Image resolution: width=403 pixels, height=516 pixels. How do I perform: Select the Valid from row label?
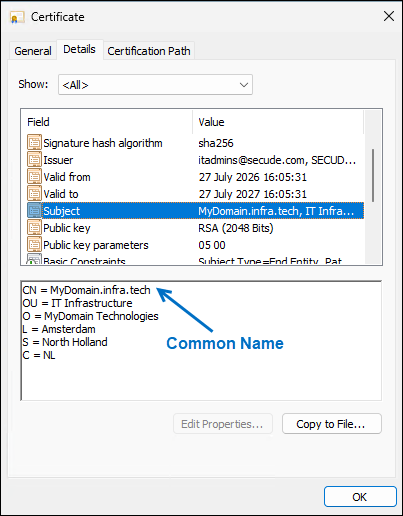click(67, 177)
